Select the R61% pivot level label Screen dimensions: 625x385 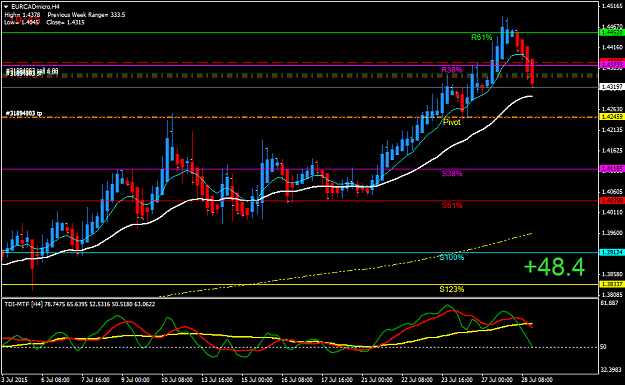click(482, 37)
